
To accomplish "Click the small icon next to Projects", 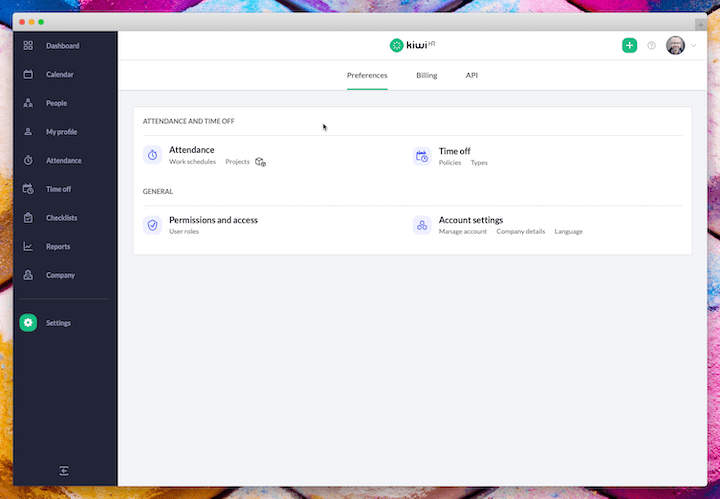I will point(260,162).
